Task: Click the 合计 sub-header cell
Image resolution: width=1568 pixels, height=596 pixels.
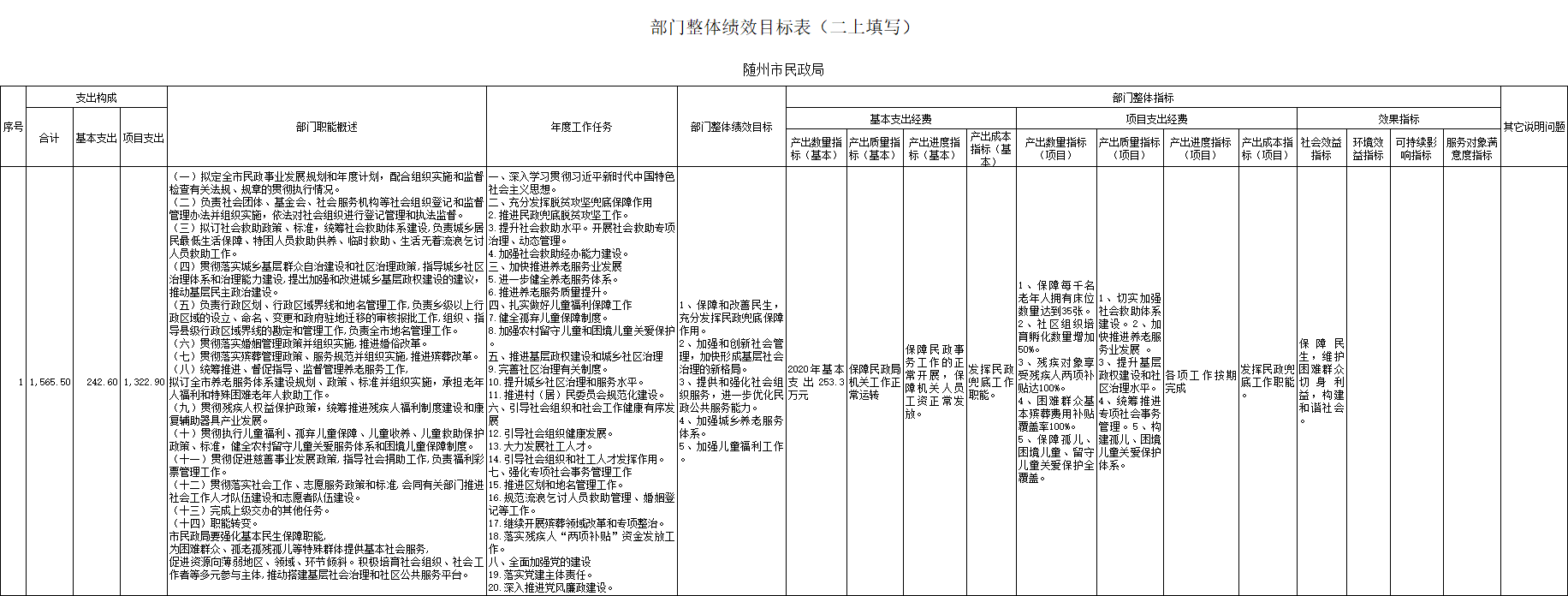Action: click(50, 138)
